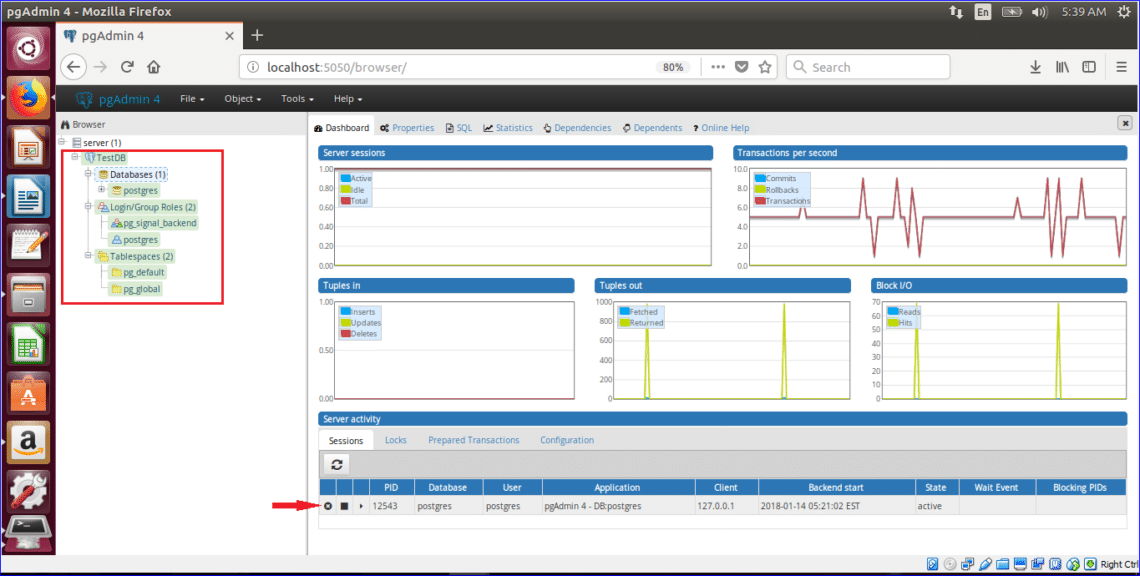
Task: Cancel the active query using the cross icon
Action: (328, 506)
